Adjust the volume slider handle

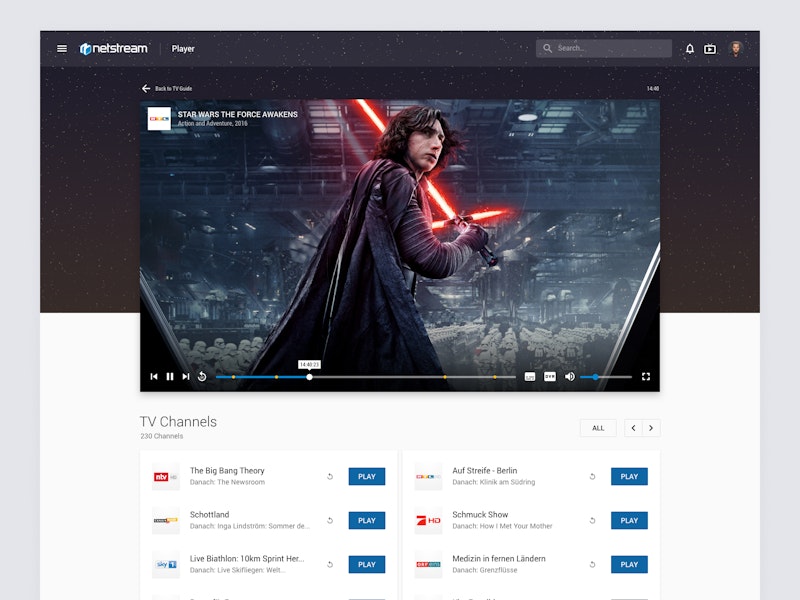[595, 377]
